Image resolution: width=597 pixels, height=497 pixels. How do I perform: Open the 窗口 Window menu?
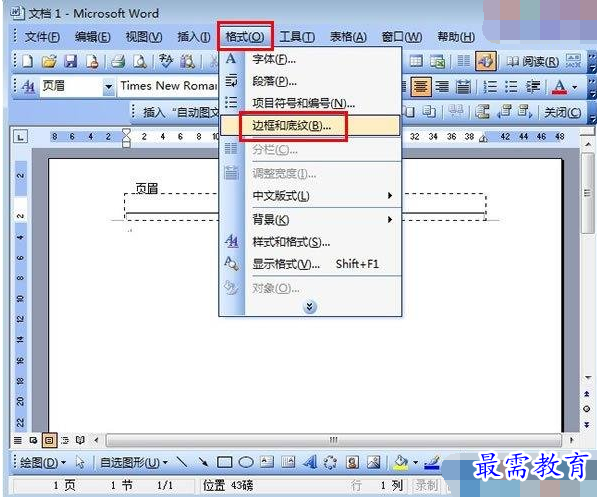pyautogui.click(x=402, y=37)
